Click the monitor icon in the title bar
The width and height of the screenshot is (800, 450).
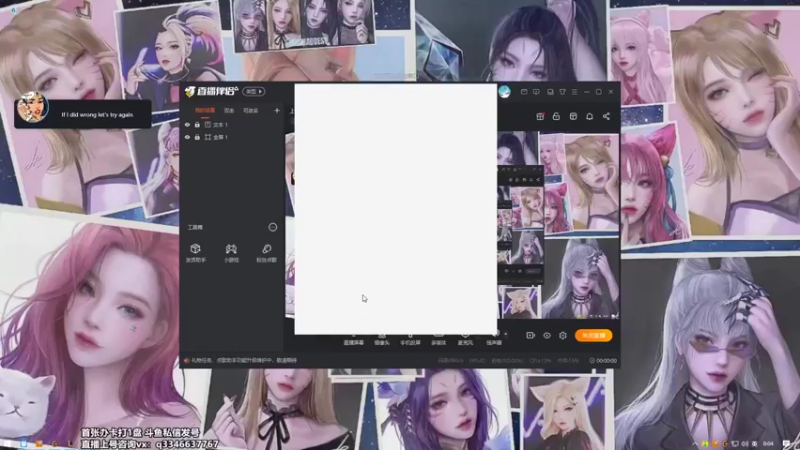(x=550, y=92)
